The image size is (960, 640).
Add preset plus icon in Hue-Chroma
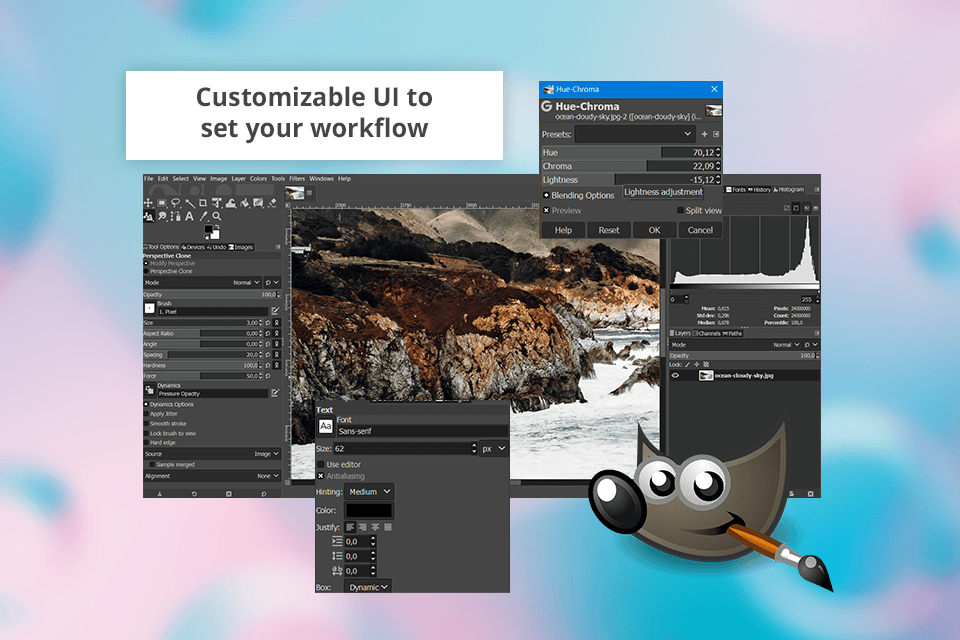point(704,134)
